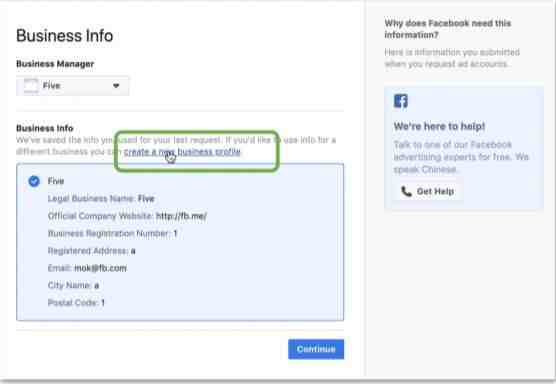Click the Why does Facebook need this information heading
This screenshot has width=556, height=384.
pos(448,29)
